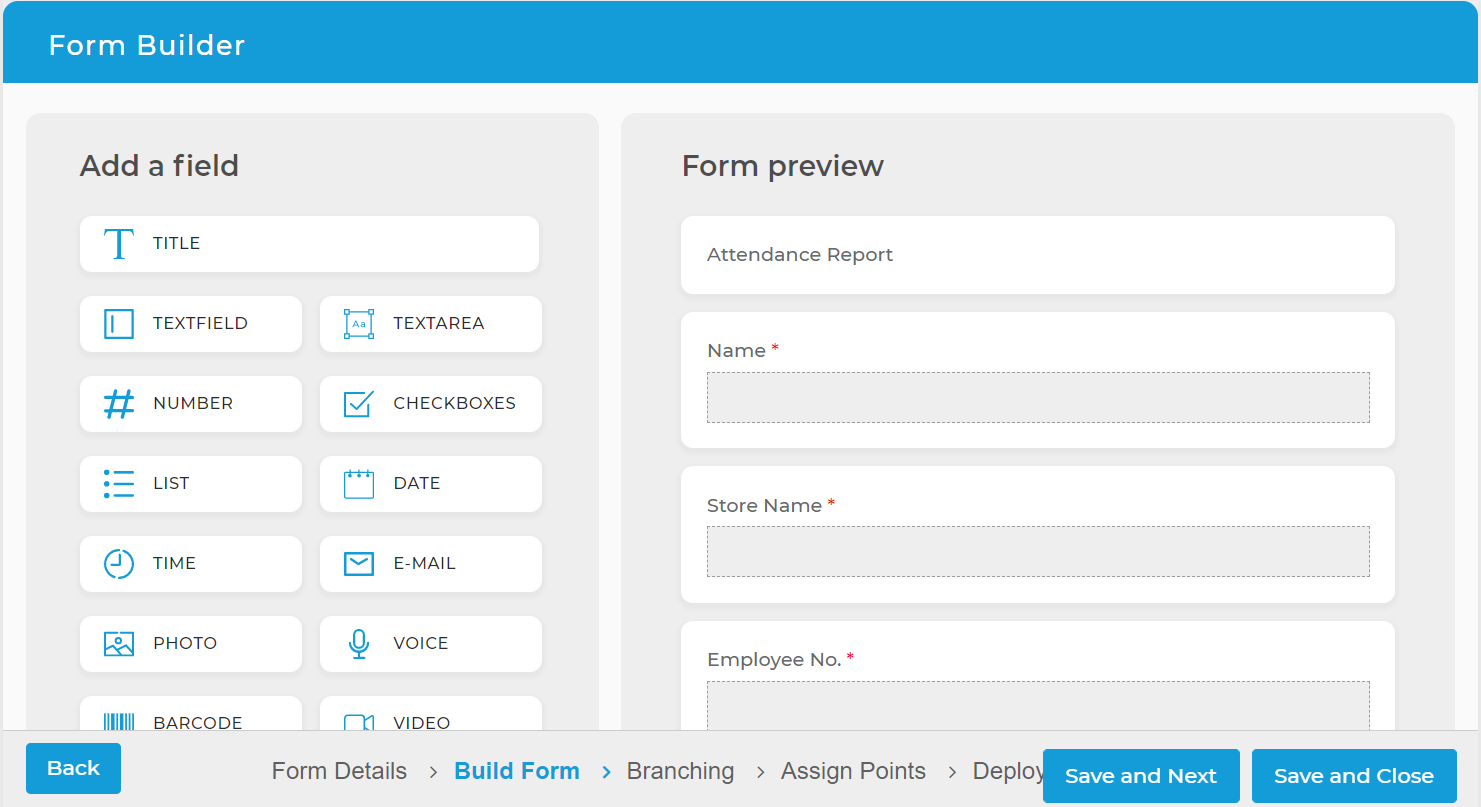Go back using the Back button
The image size is (1481, 807).
(73, 768)
